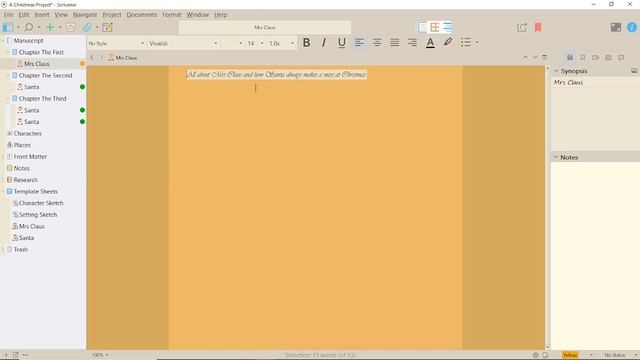Go forward in editor history
Screen dimensions: 640x360
click(x=101, y=58)
